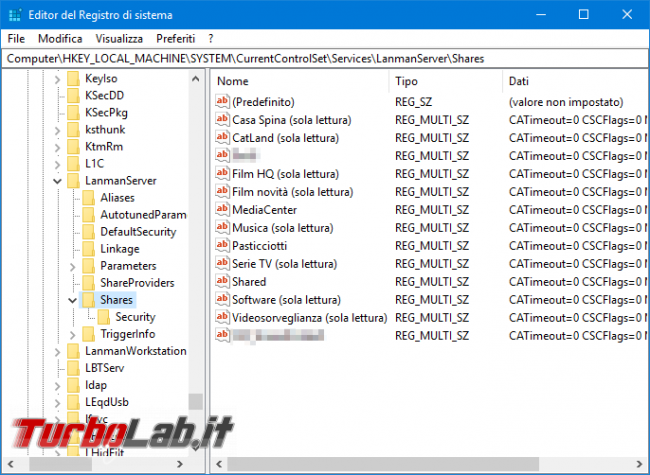Click the CatLand value icon
Image resolution: width=650 pixels, height=475 pixels.
point(222,138)
